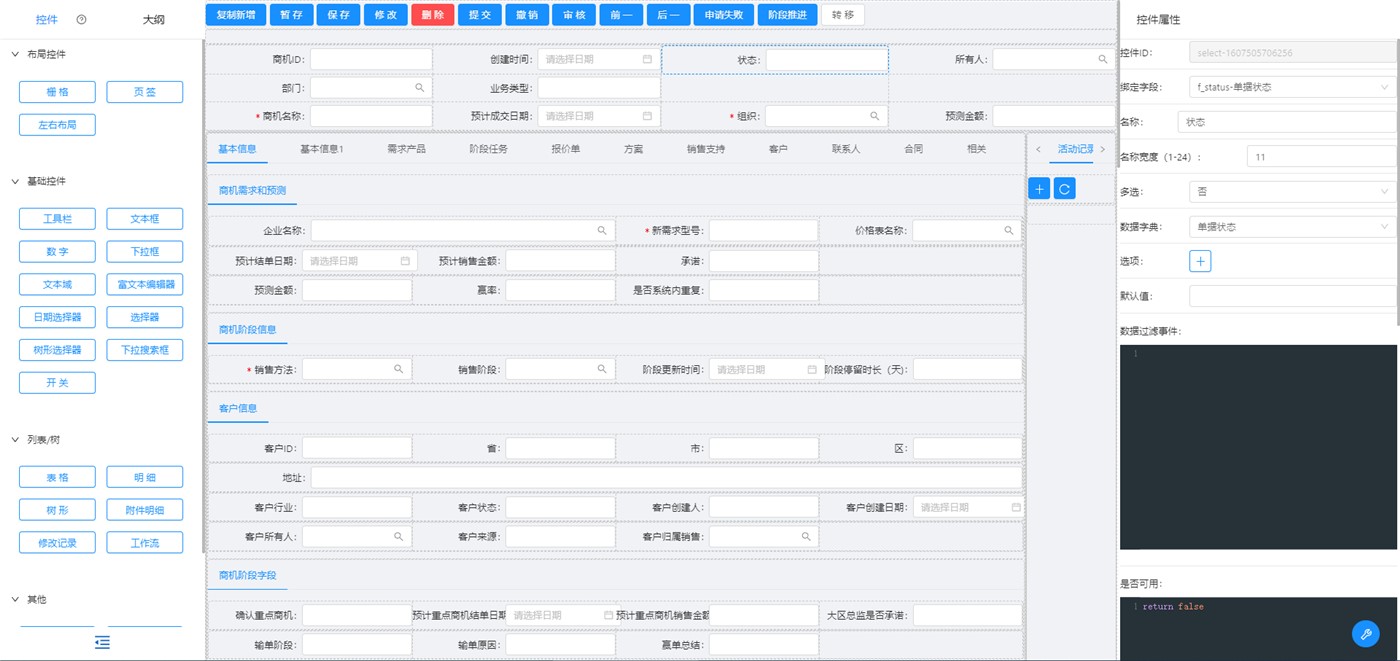Collapse the left sidebar with the bottom icon
1400x661 pixels.
tap(102, 642)
